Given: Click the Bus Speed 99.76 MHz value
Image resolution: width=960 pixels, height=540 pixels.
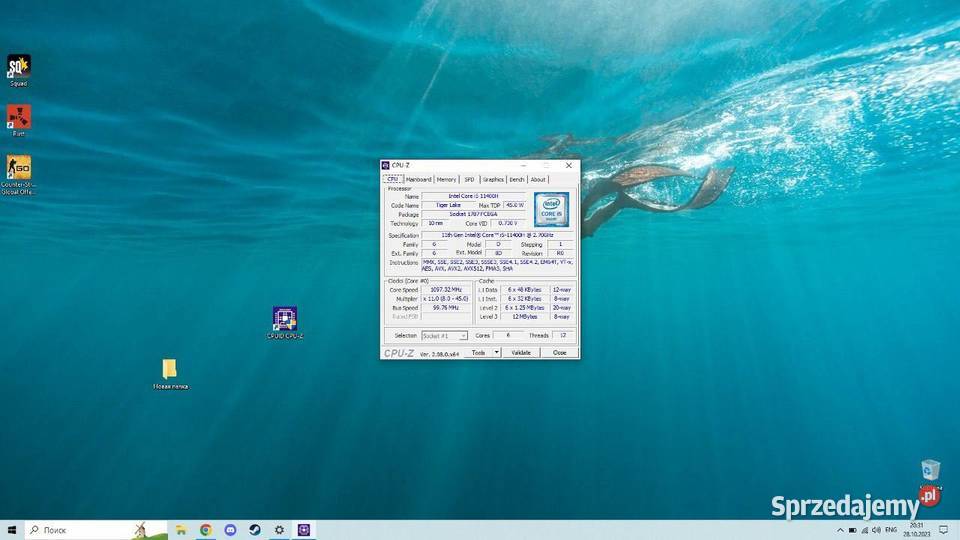Looking at the screenshot, I should (446, 308).
